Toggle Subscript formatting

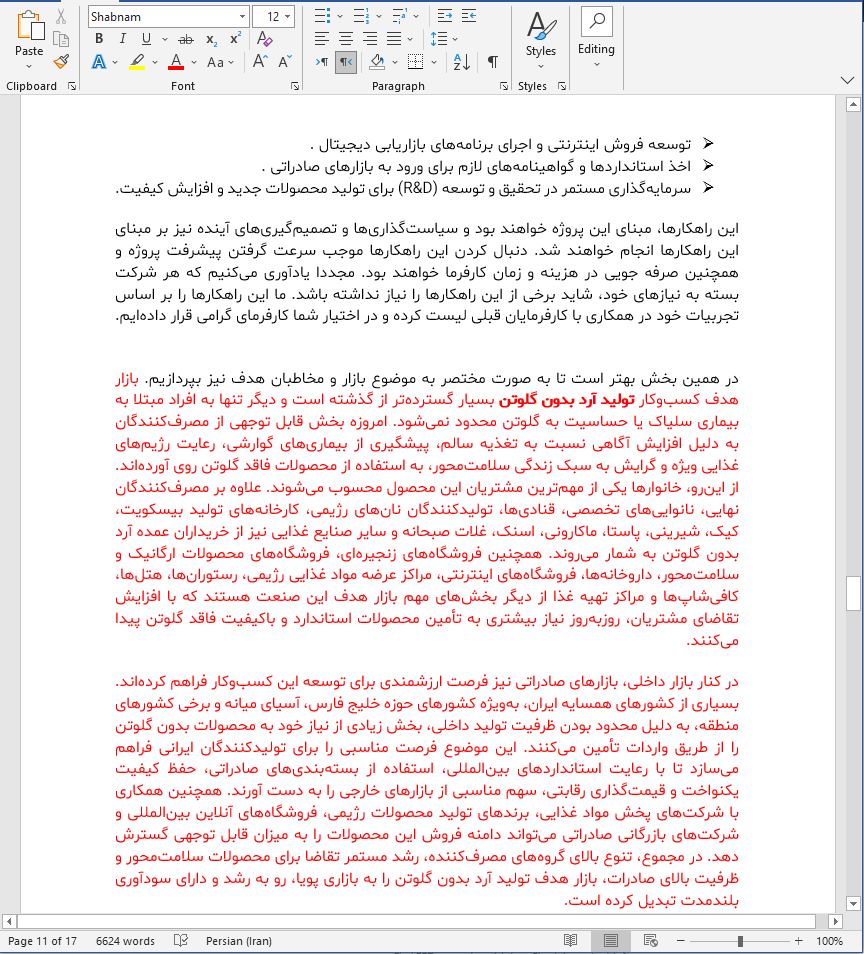point(211,40)
